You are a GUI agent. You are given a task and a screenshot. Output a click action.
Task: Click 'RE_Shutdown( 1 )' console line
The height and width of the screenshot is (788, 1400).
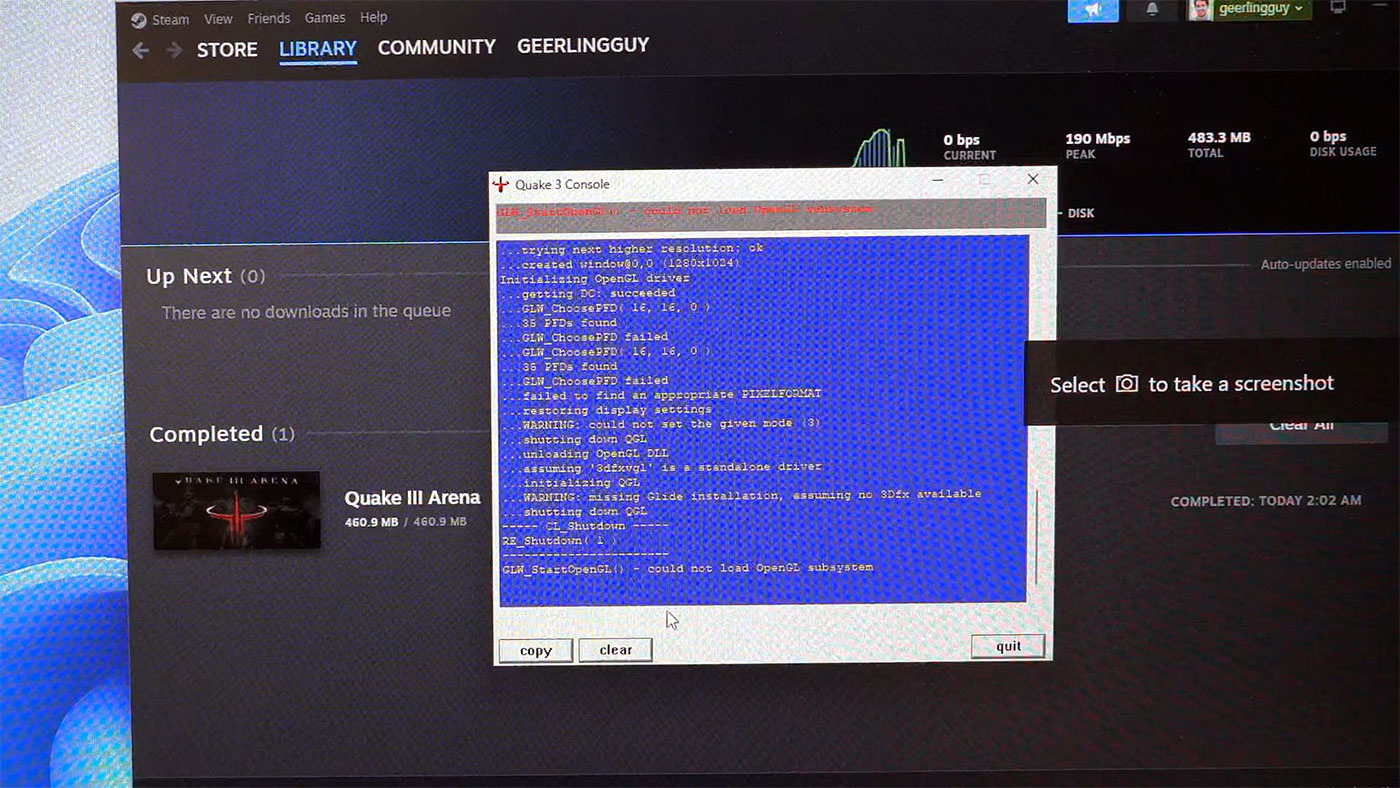(560, 540)
